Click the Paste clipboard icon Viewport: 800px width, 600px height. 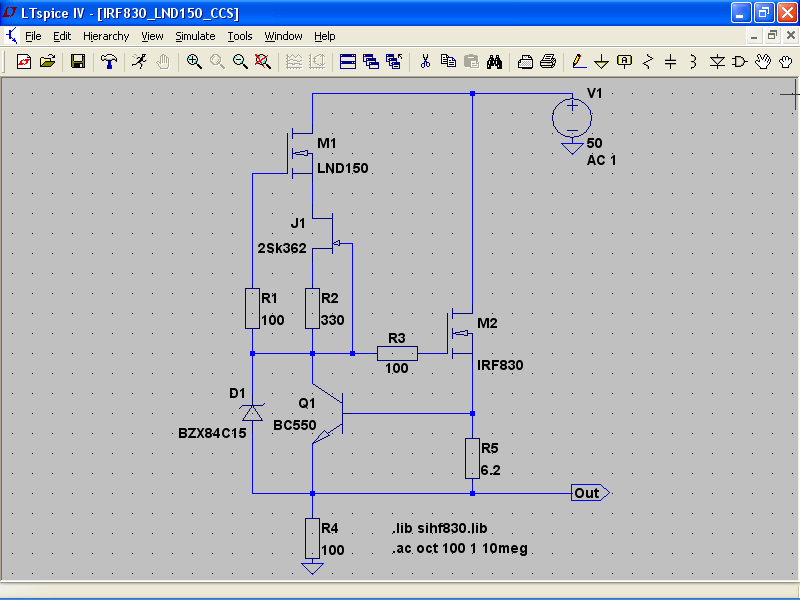472,62
